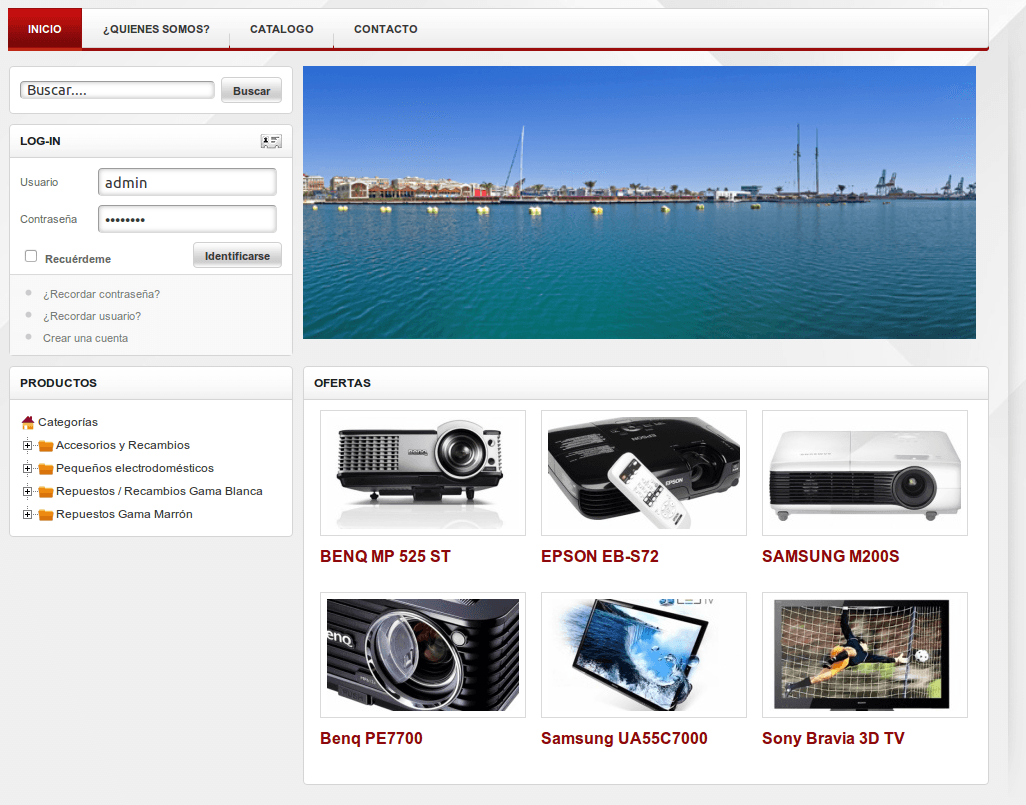Follow the Crear una cuenta link
The width and height of the screenshot is (1026, 805).
86,338
